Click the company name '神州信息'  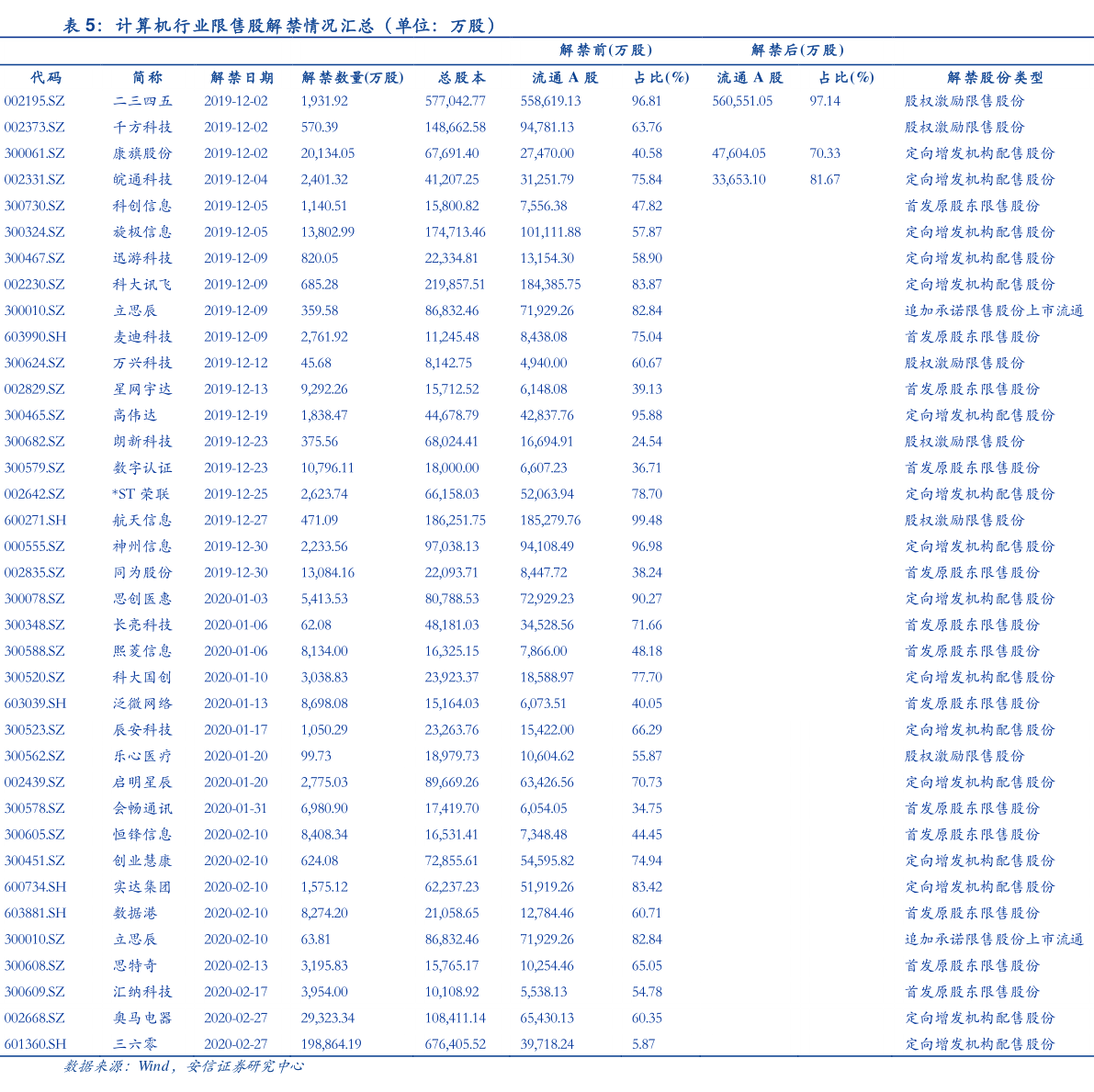[x=142, y=546]
